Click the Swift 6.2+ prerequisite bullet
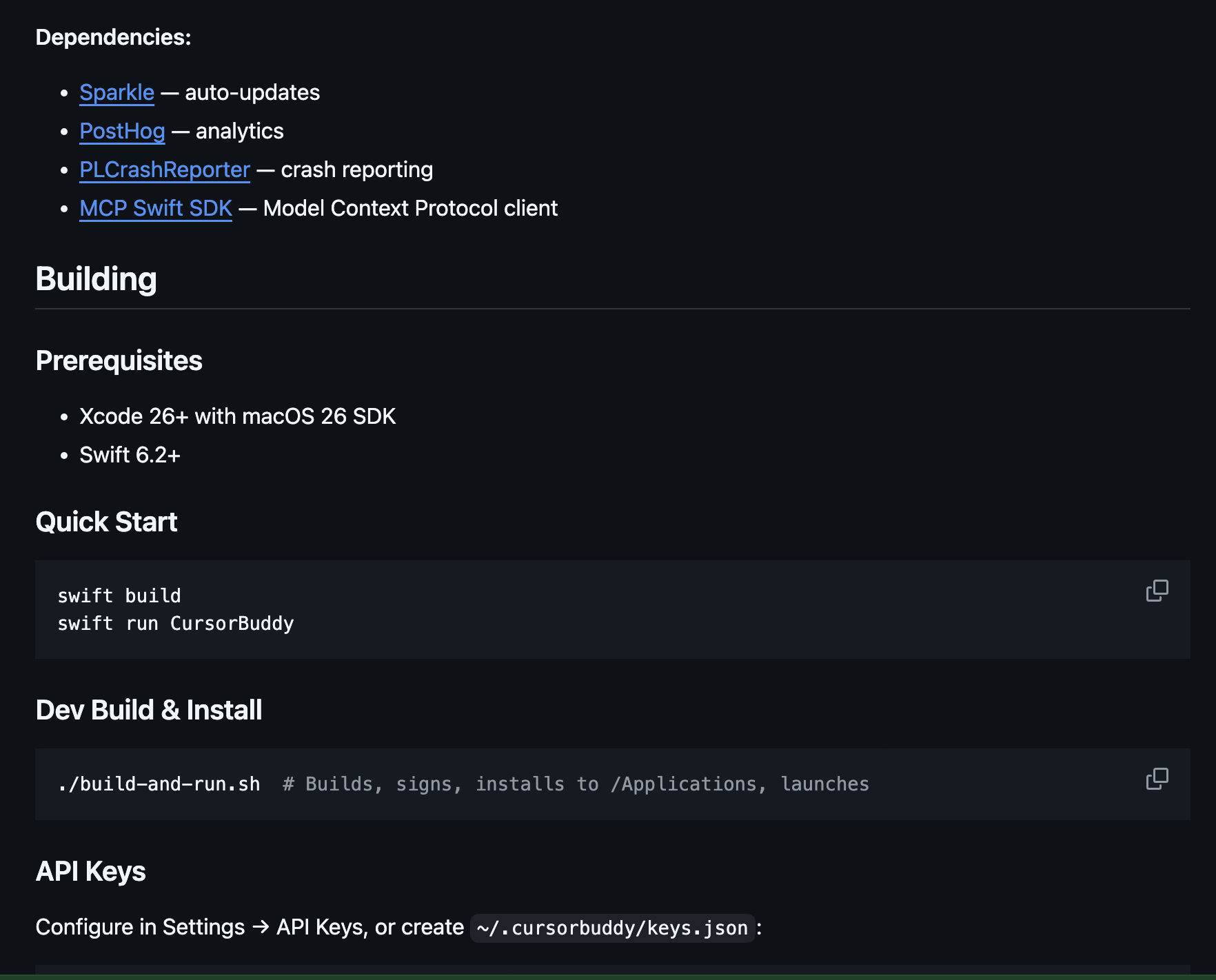 [130, 454]
